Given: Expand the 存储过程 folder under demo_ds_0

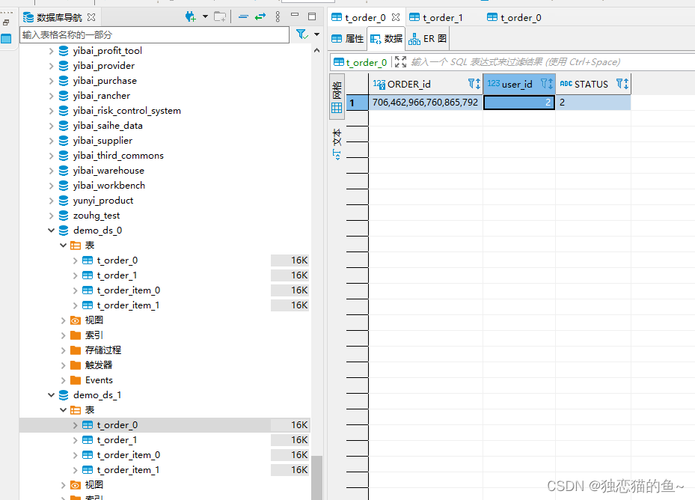Looking at the screenshot, I should tap(63, 350).
